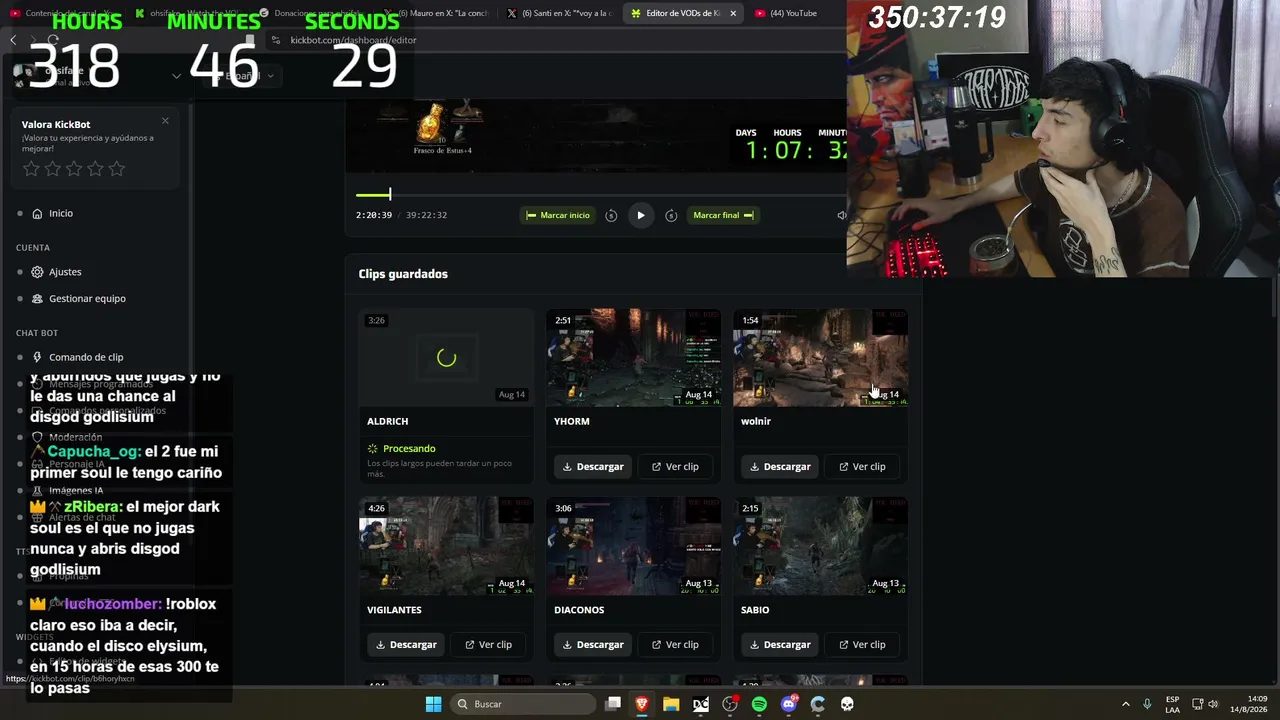The image size is (1280, 720).
Task: Click the Clips guardados heading
Action: (x=403, y=274)
